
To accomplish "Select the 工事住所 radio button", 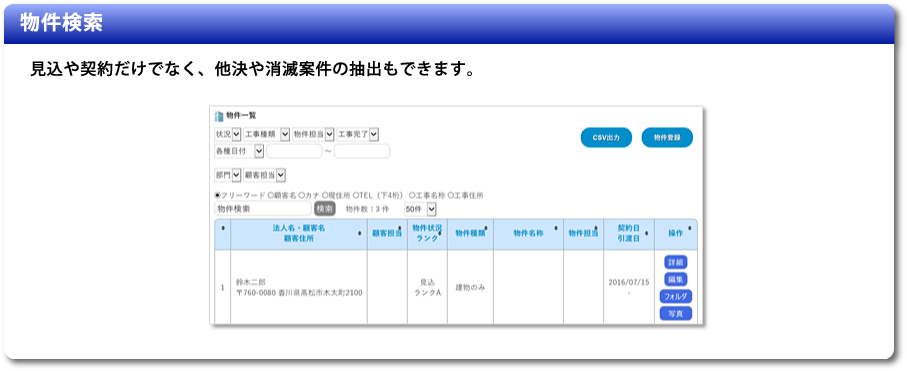I will pyautogui.click(x=450, y=196).
